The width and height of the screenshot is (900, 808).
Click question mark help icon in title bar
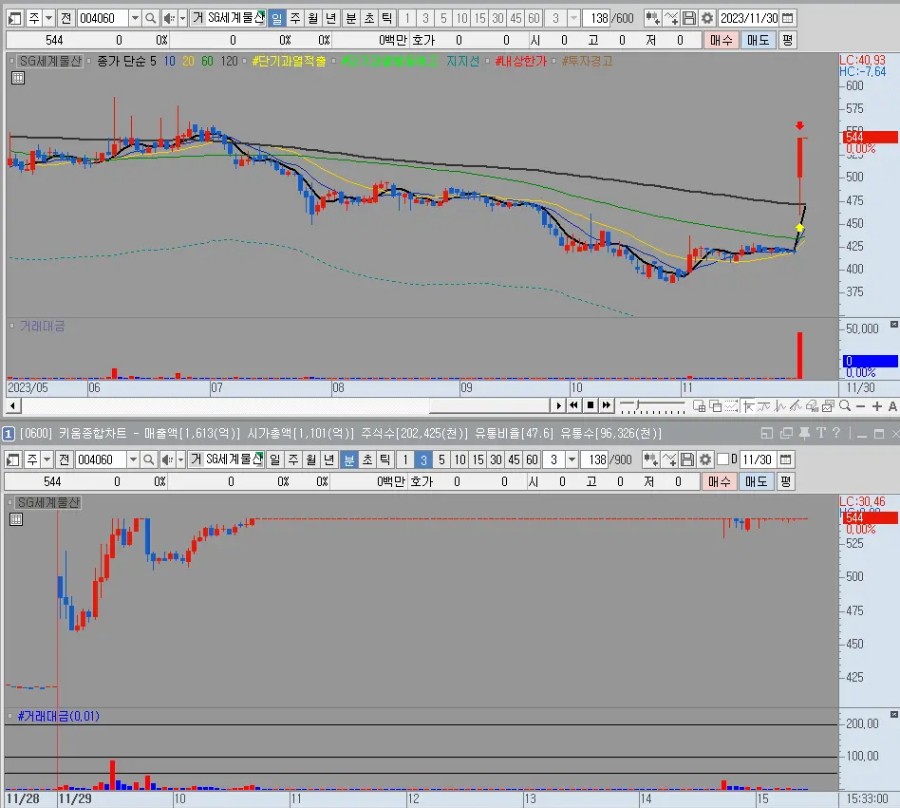(x=836, y=433)
